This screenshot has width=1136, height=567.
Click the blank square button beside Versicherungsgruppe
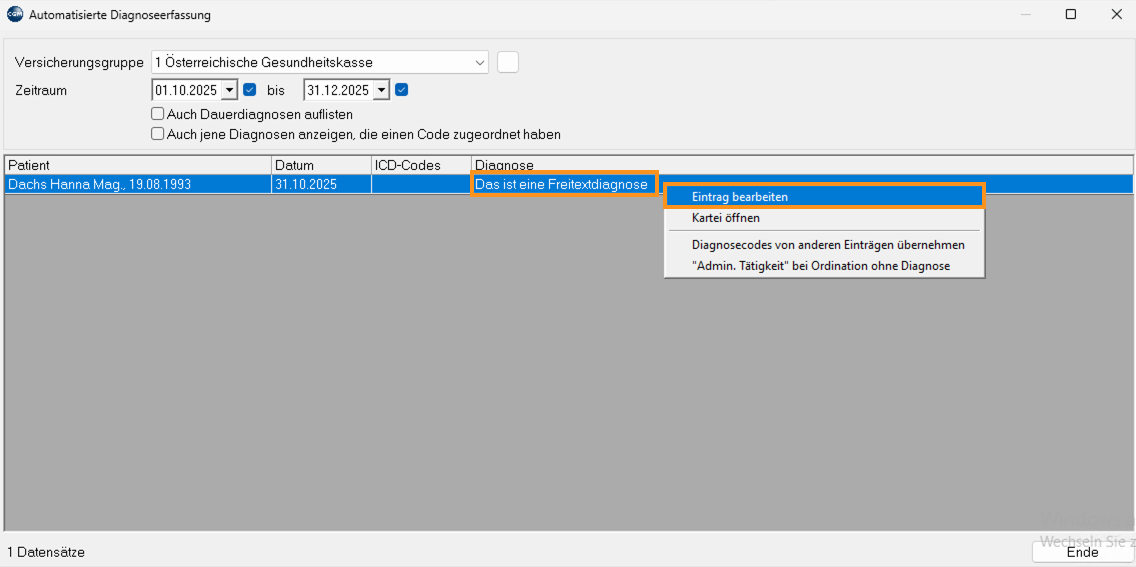click(508, 62)
